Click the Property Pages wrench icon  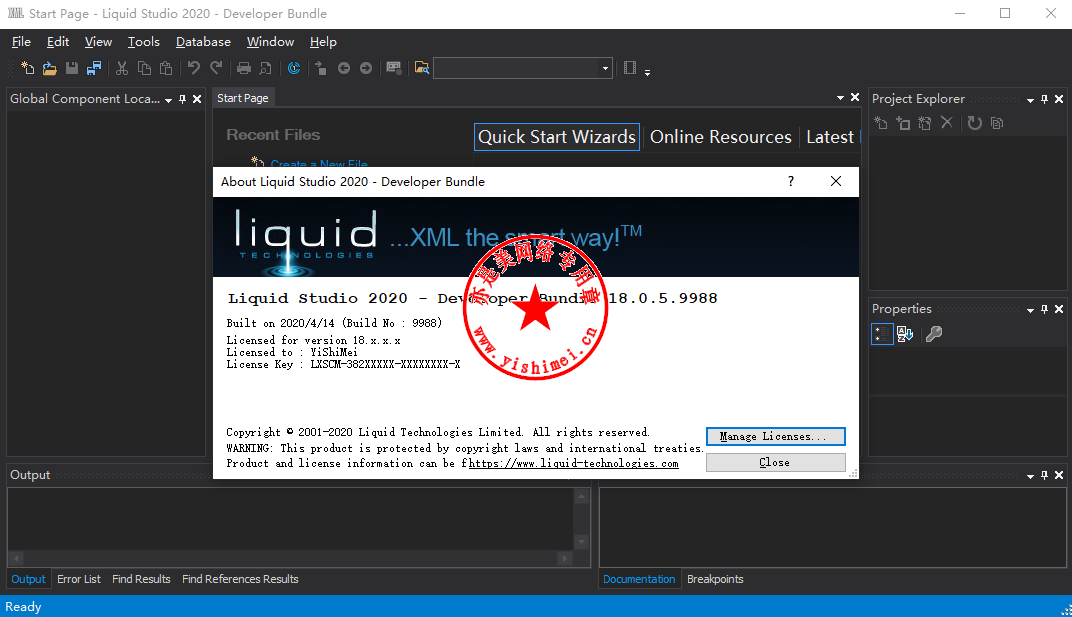tap(934, 334)
